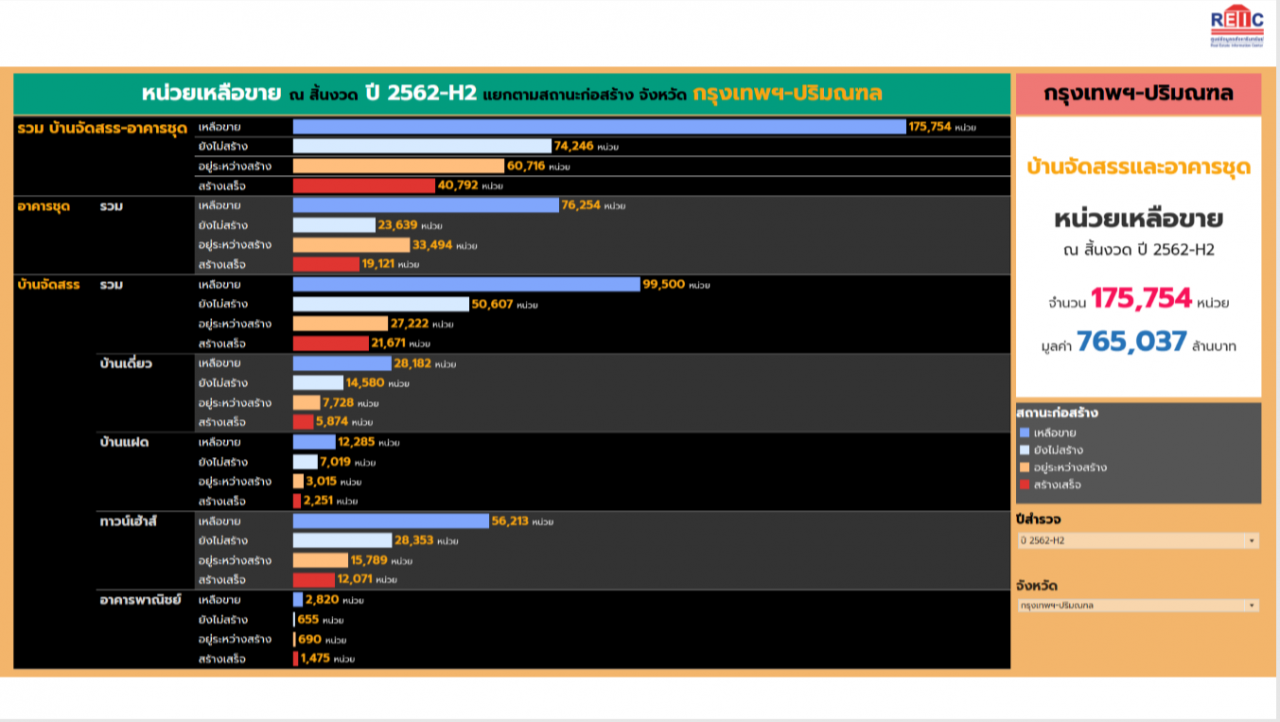Open the จังหวัด dropdown showing กรุงเทพฯ-ปริมณฑล
This screenshot has height=722, width=1280.
coord(1138,606)
